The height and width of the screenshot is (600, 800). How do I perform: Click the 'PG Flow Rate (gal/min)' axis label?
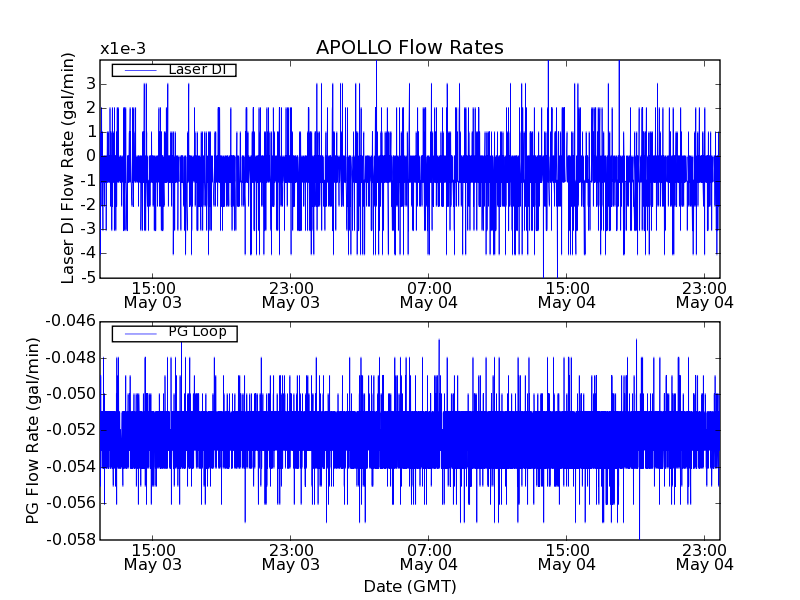pyautogui.click(x=33, y=430)
